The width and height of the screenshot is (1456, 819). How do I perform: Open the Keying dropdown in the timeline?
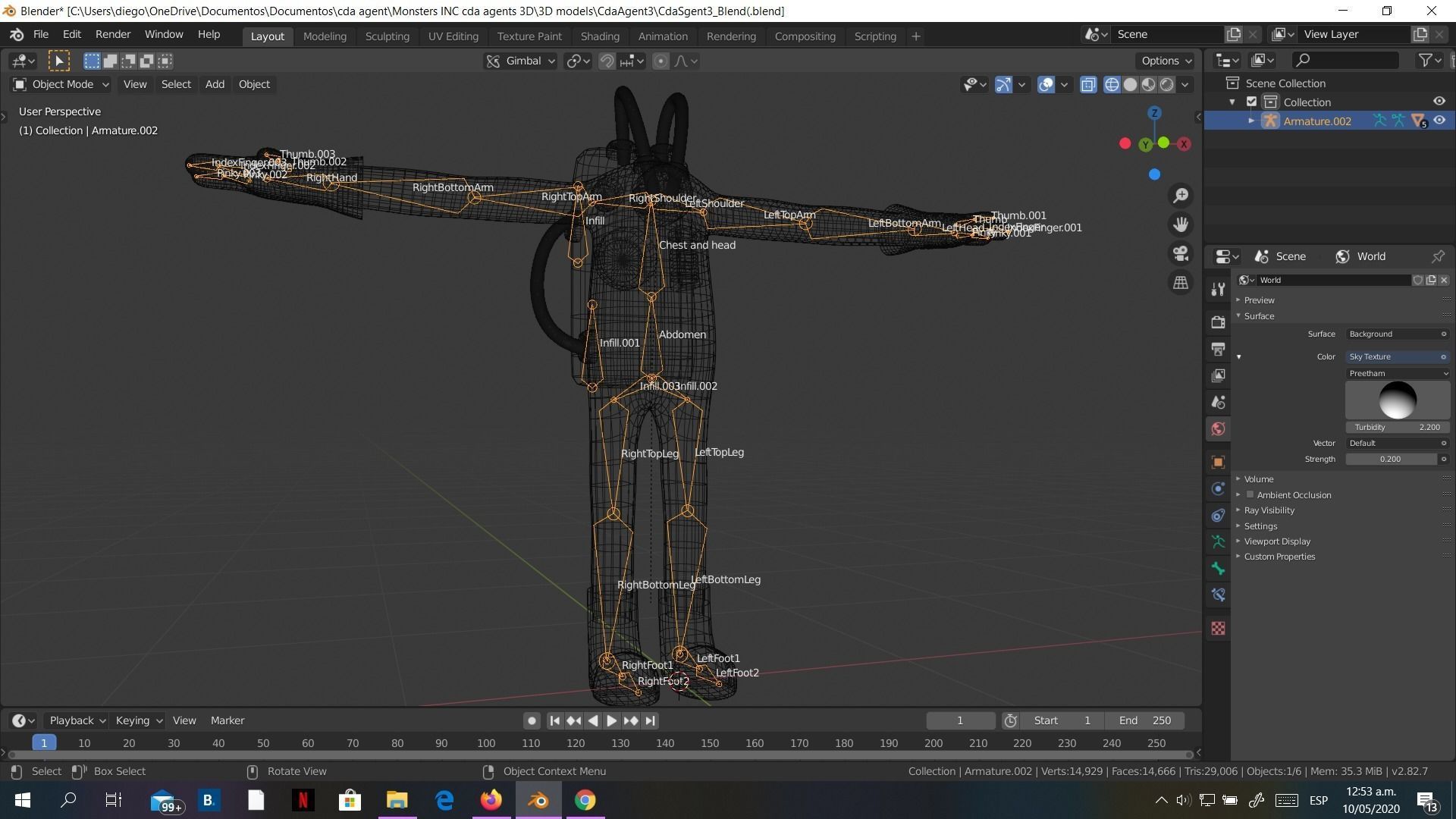pos(138,720)
